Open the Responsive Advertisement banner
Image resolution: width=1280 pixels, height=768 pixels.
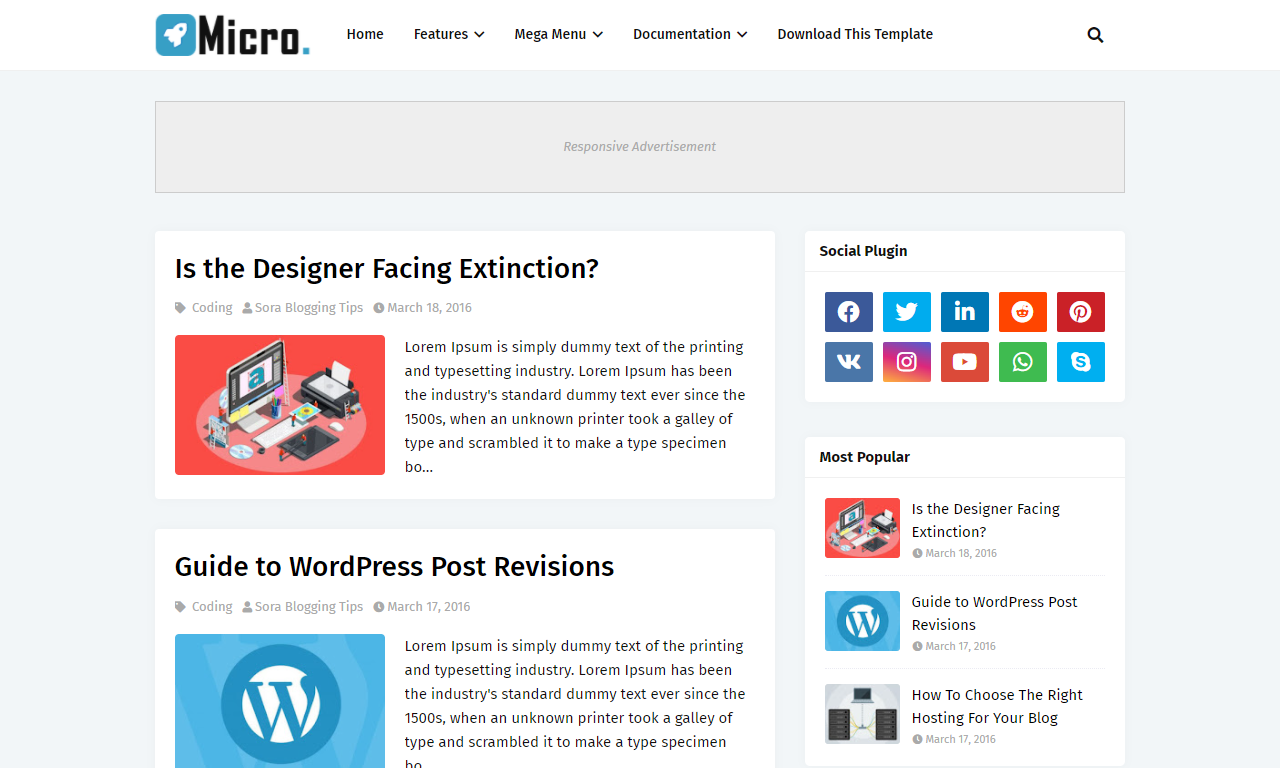[640, 147]
